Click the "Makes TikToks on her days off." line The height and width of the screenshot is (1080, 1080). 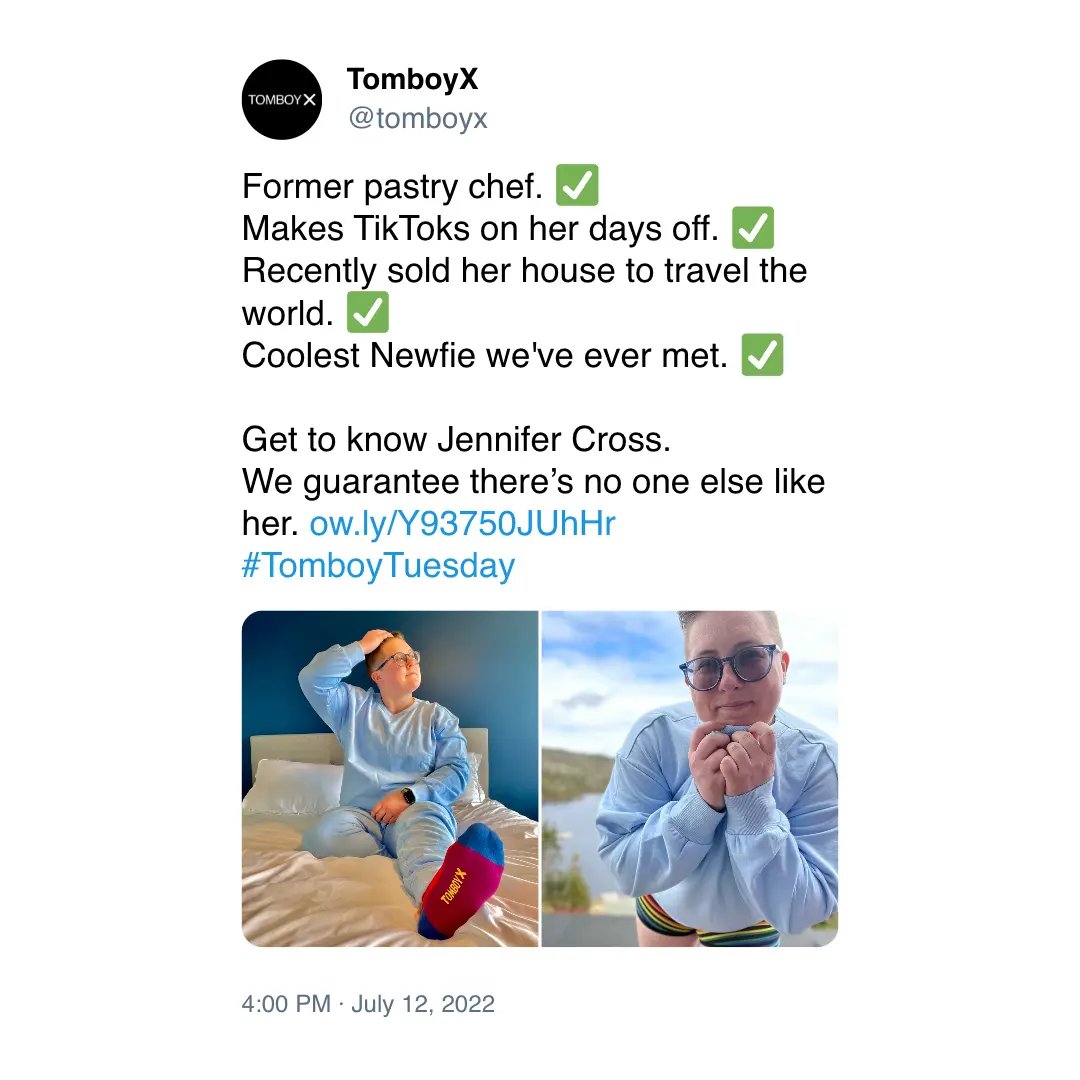click(480, 229)
